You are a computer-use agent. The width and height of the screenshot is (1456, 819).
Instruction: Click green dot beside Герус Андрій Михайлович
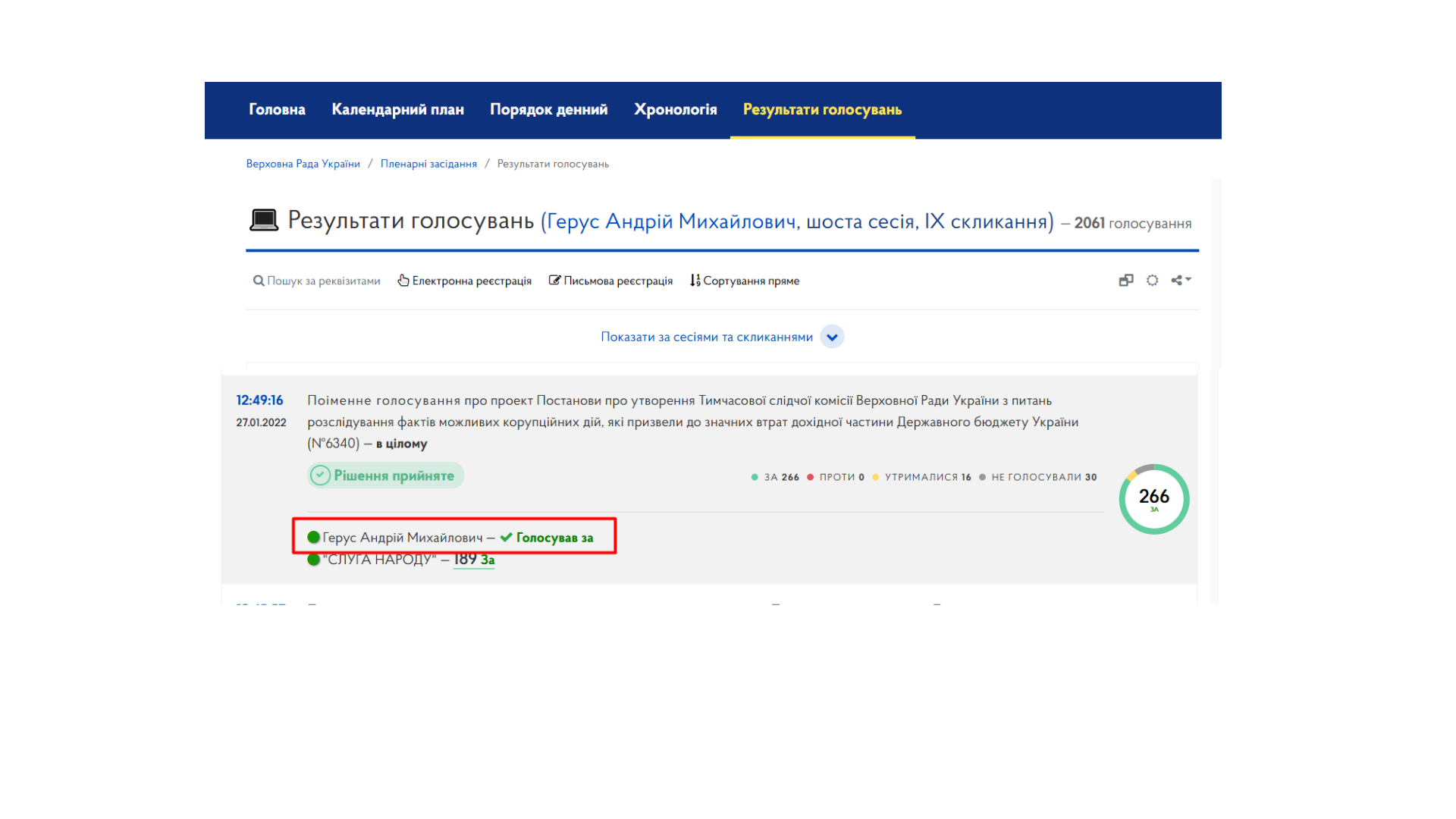313,537
